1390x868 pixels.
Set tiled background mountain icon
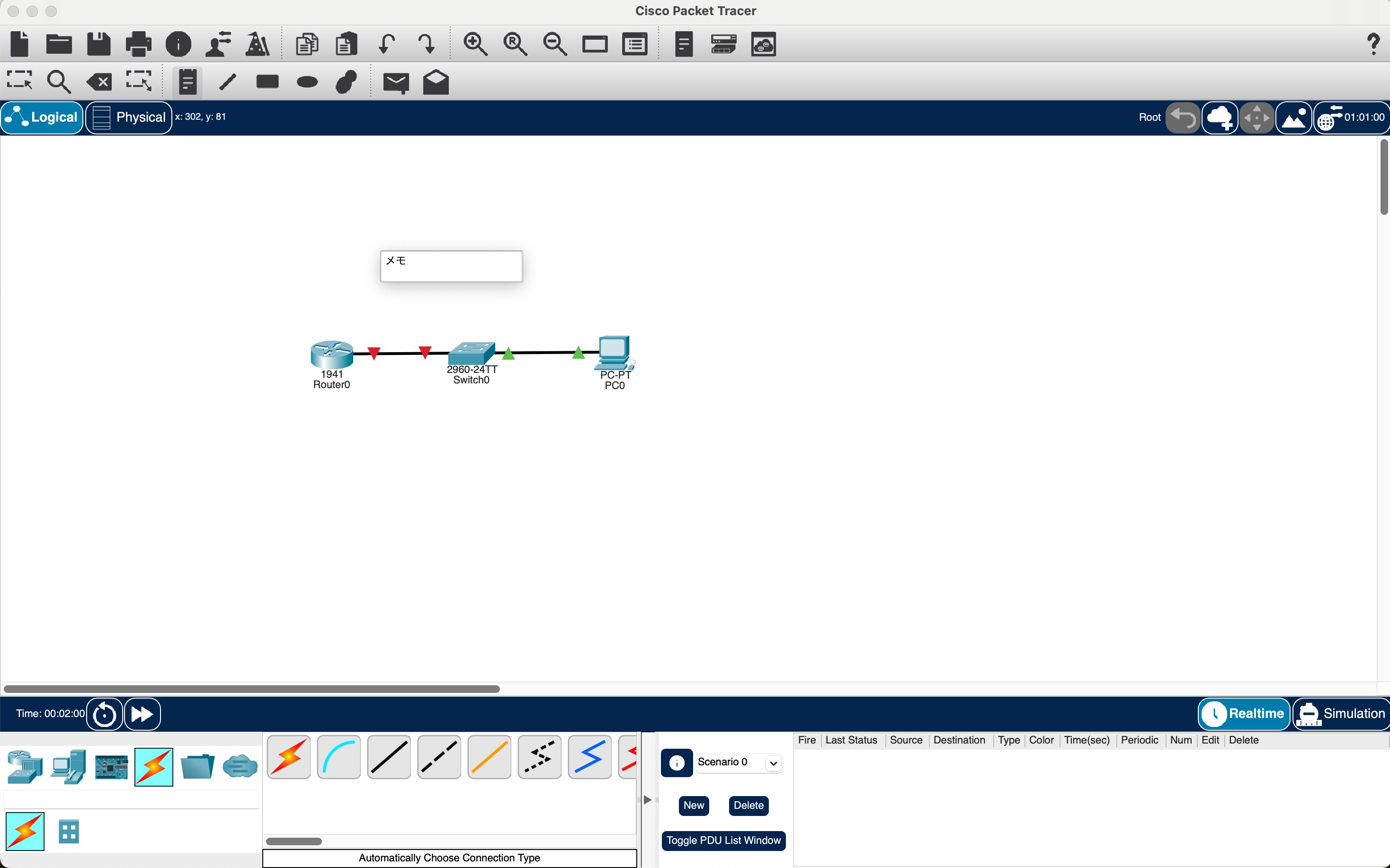click(1293, 118)
